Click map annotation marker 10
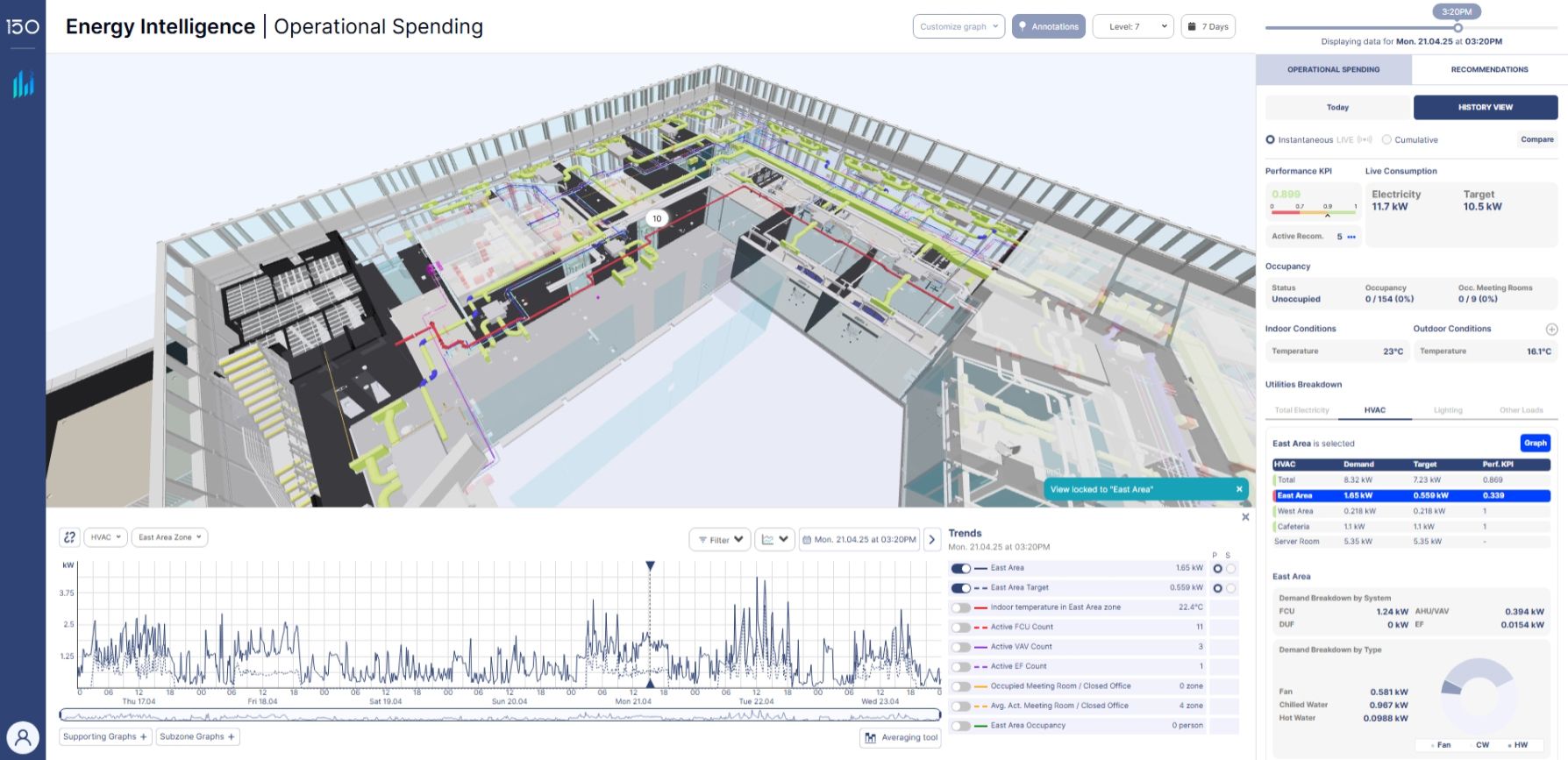The image size is (1568, 760). 657,218
